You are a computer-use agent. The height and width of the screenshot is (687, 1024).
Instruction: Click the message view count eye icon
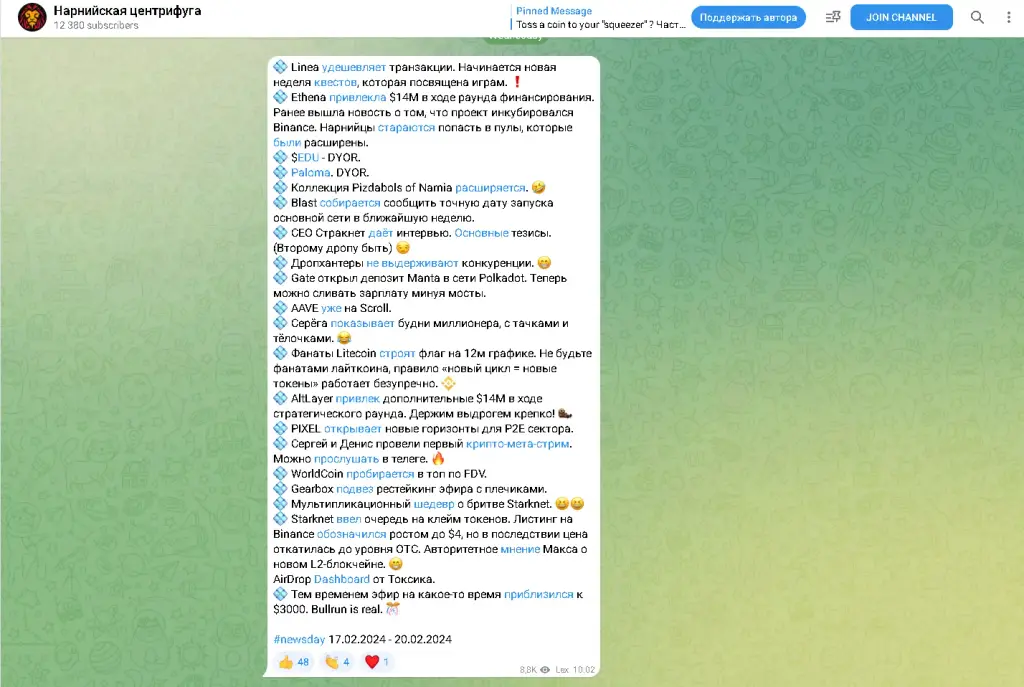pyautogui.click(x=545, y=669)
